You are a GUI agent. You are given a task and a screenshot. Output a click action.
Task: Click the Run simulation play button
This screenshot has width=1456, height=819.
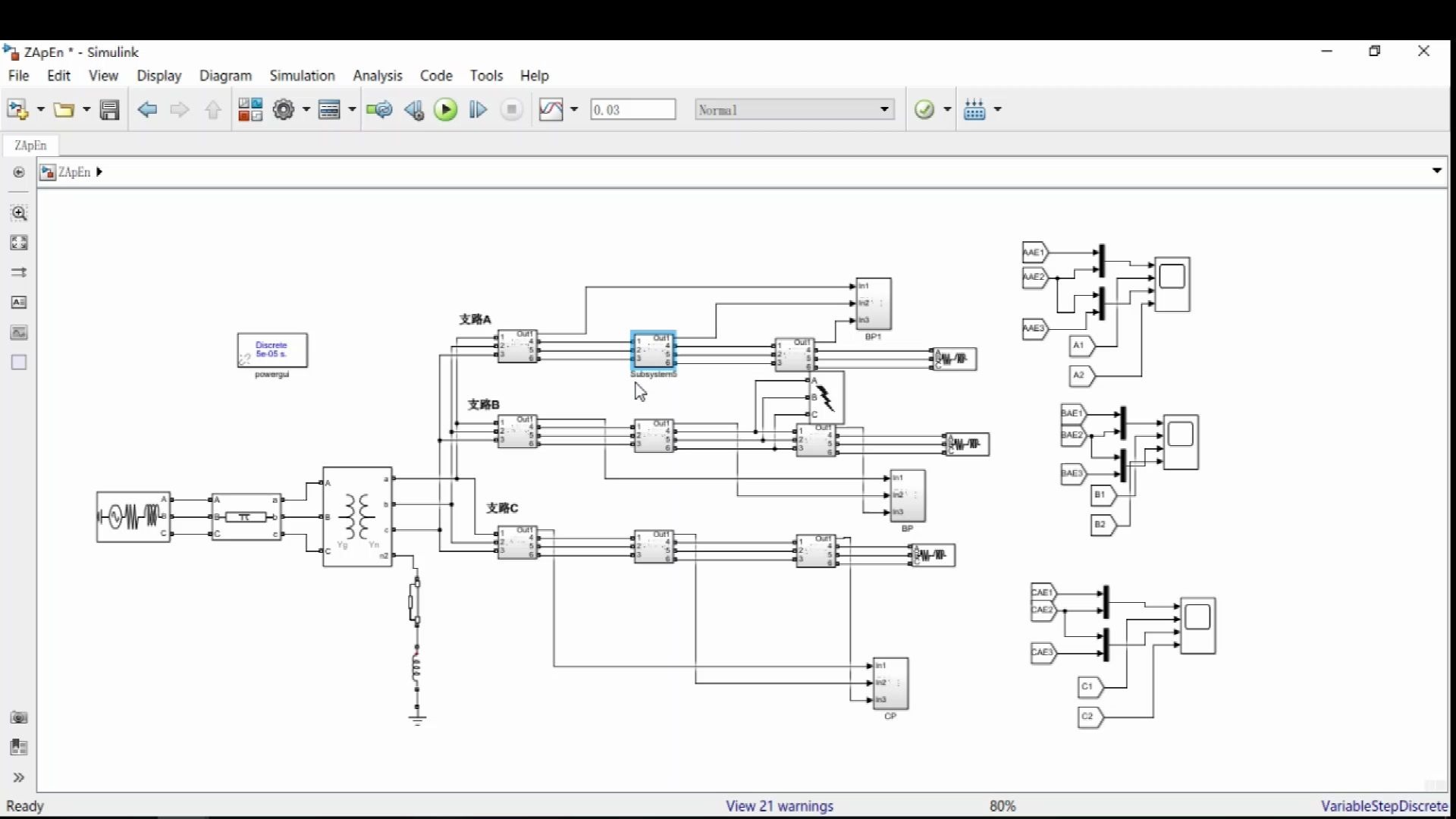pyautogui.click(x=446, y=110)
